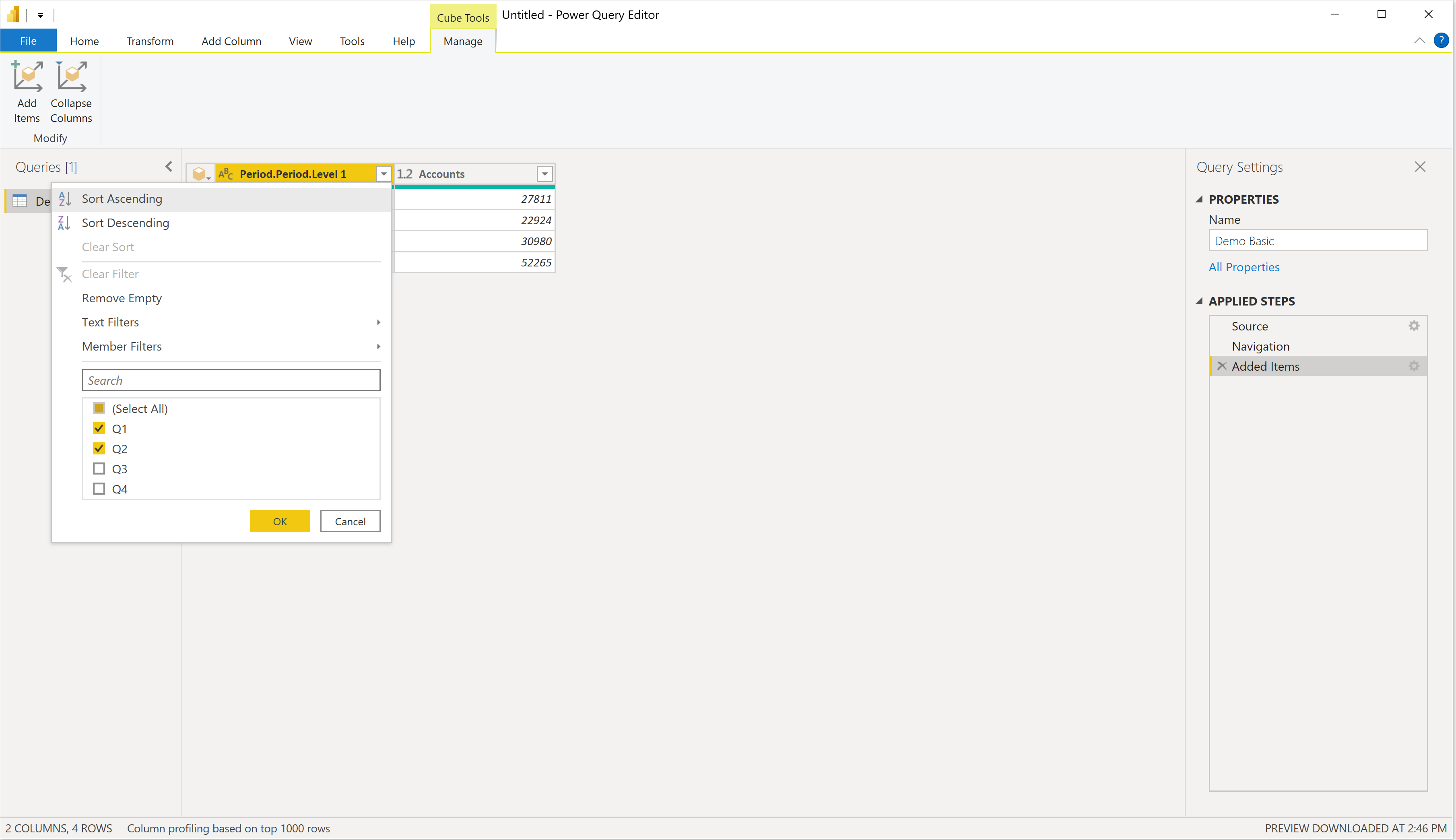Screen dimensions: 1456x840
Task: Uncheck the Q1 checkbox
Action: click(99, 429)
